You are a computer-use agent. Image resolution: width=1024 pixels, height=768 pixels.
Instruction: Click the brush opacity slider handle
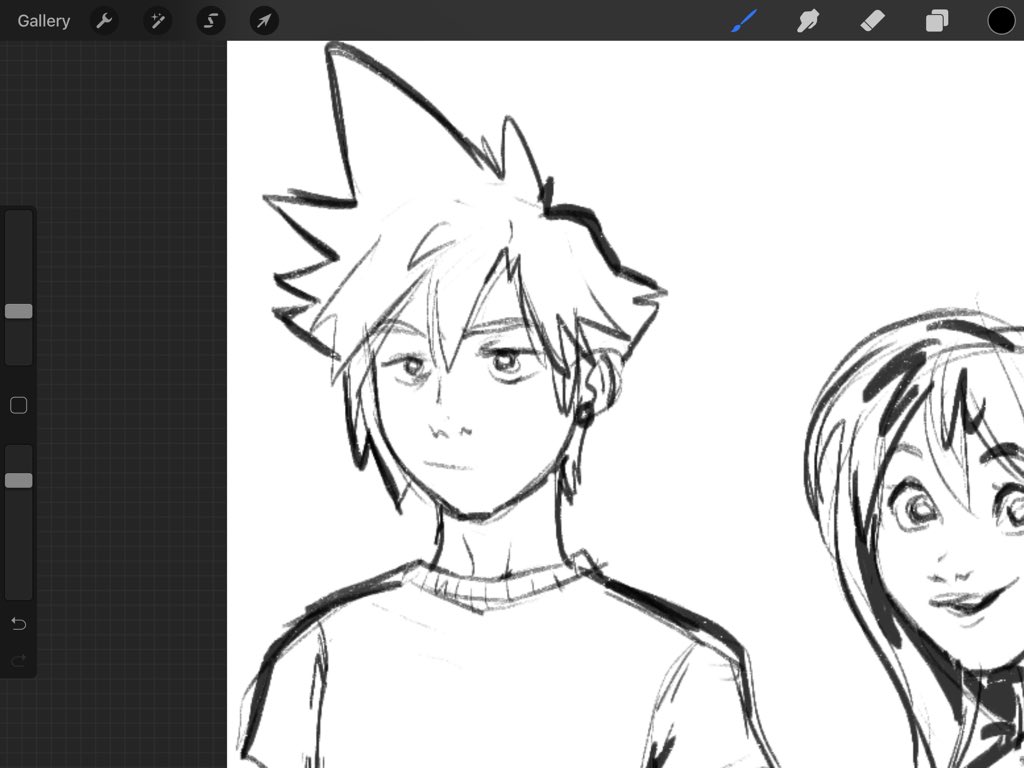(18, 481)
